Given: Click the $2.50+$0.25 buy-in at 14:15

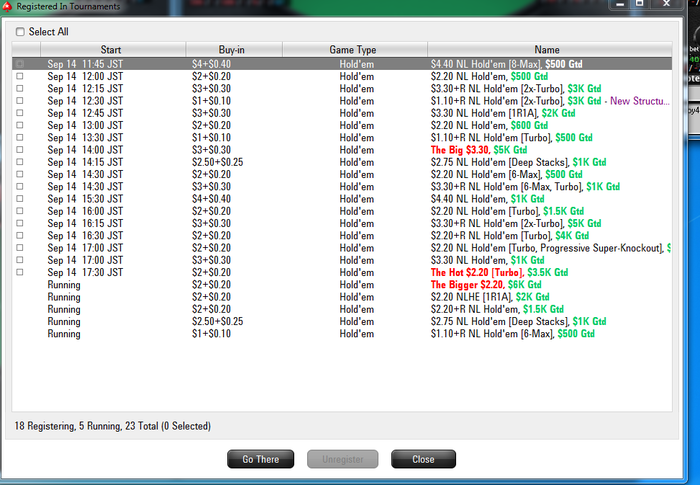Looking at the screenshot, I should [x=217, y=162].
